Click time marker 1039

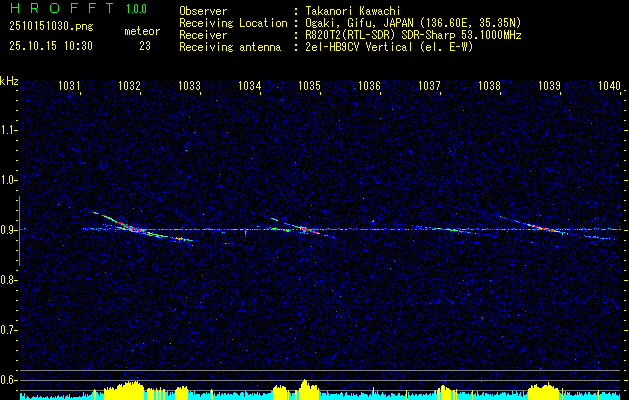click(x=549, y=85)
